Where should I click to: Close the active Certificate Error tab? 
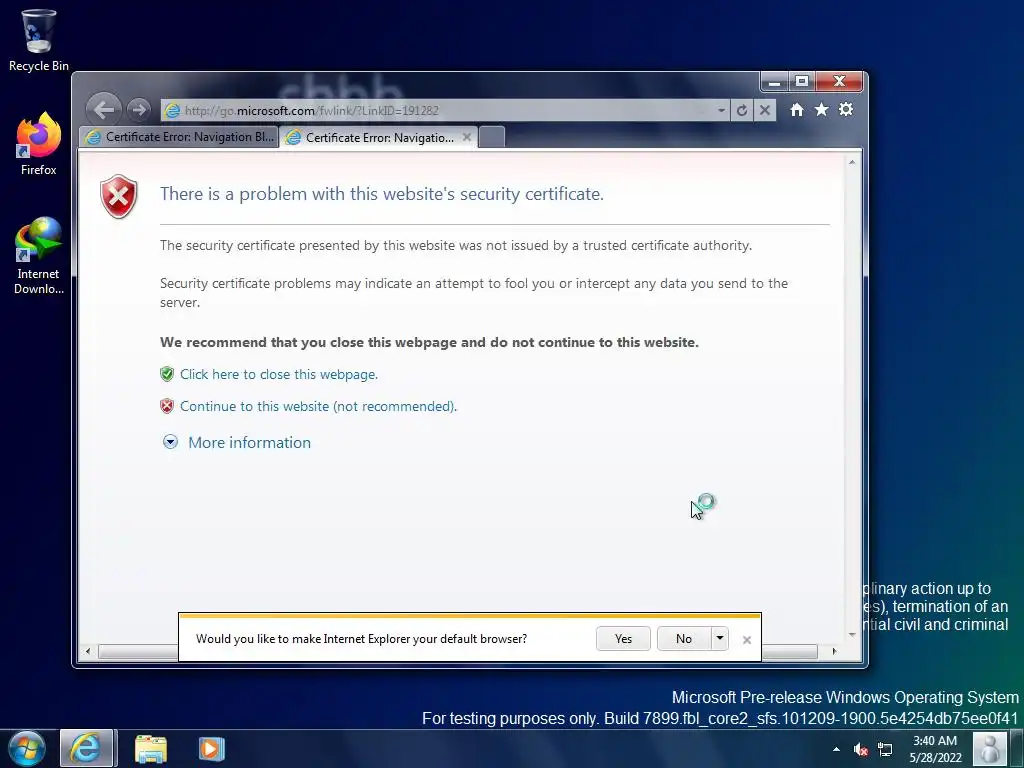(x=466, y=137)
